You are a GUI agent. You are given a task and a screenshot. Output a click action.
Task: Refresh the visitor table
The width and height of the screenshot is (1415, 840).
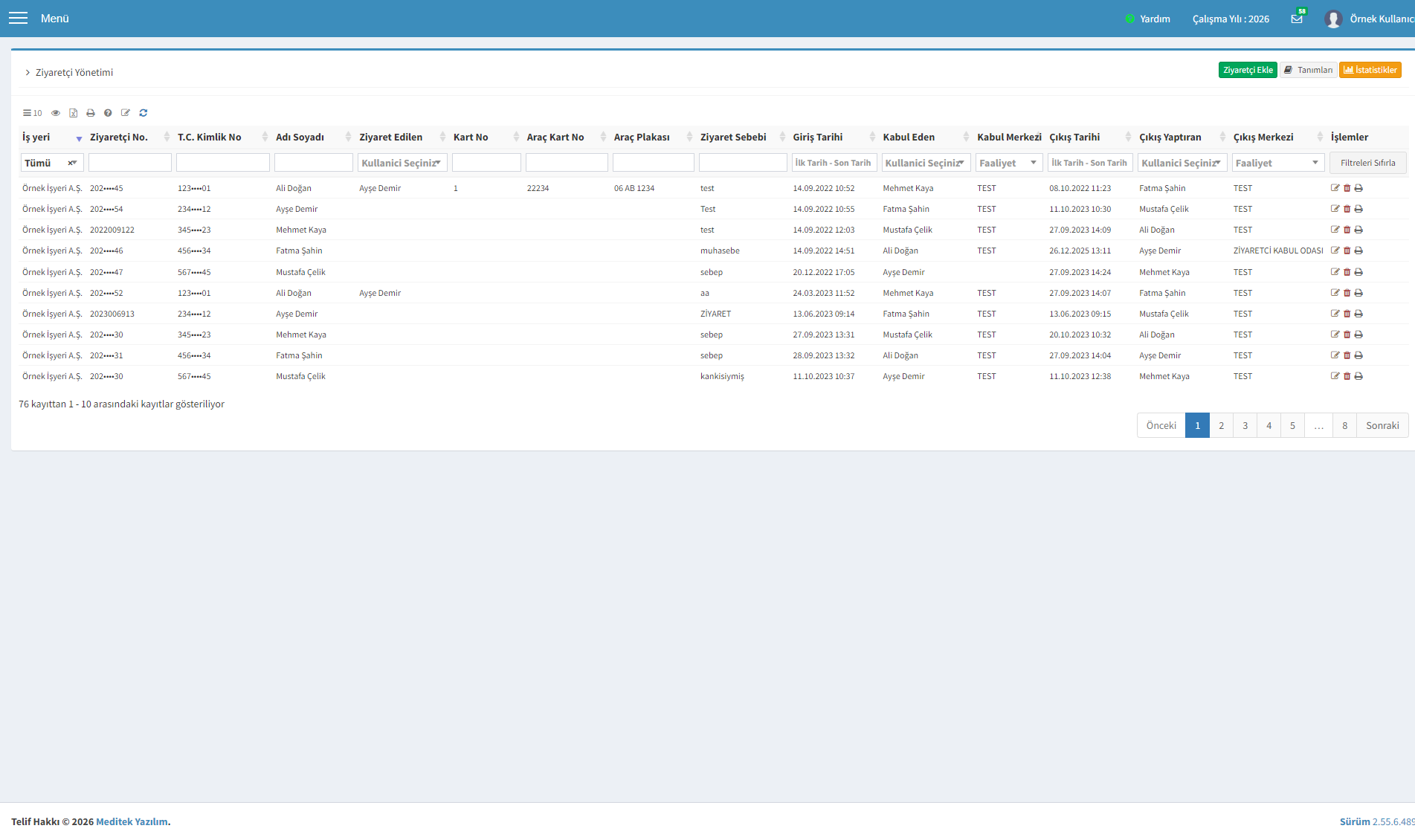point(144,113)
